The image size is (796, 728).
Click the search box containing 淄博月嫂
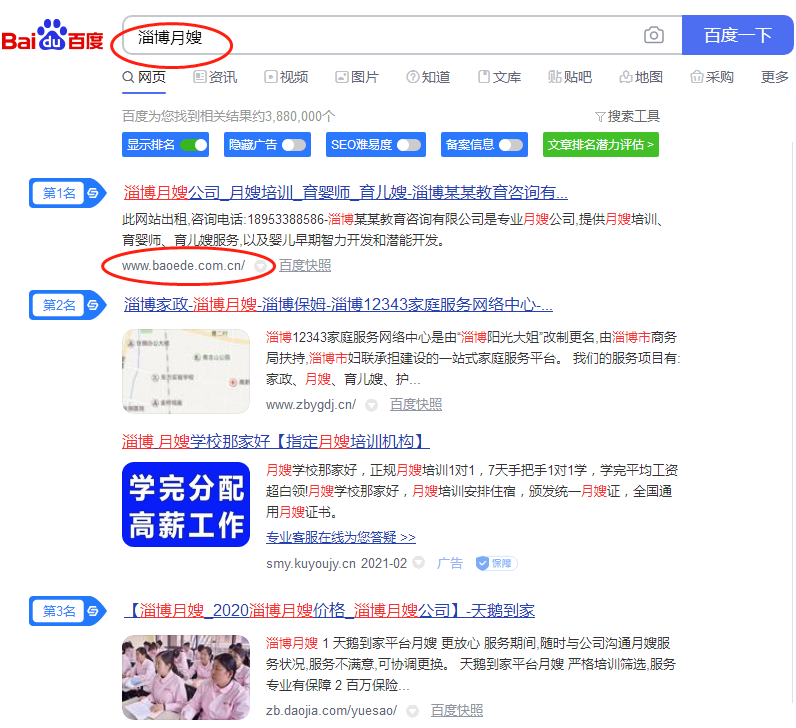(401, 35)
